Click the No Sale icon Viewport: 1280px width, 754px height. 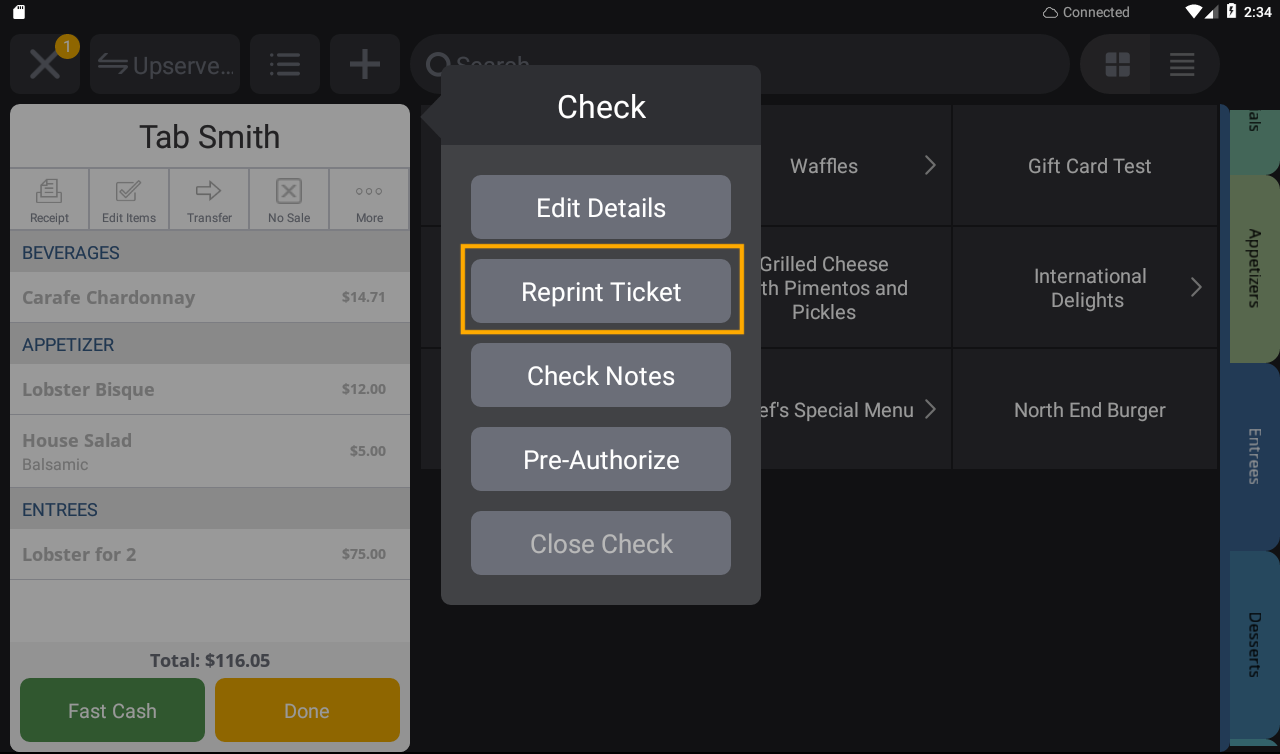[x=288, y=198]
